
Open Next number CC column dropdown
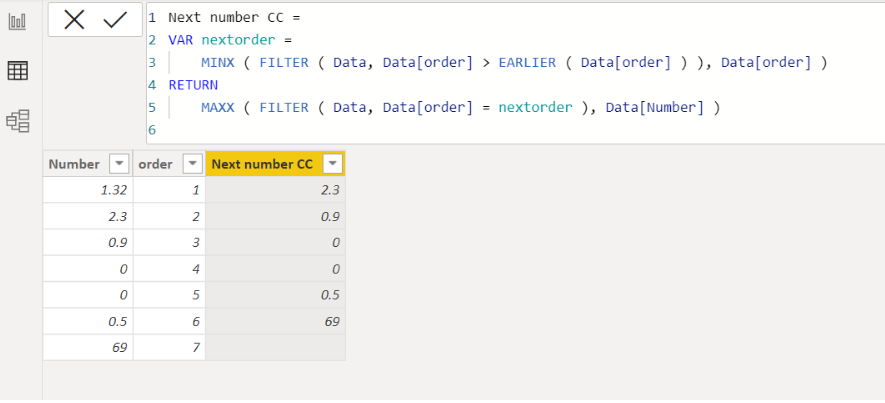(332, 164)
